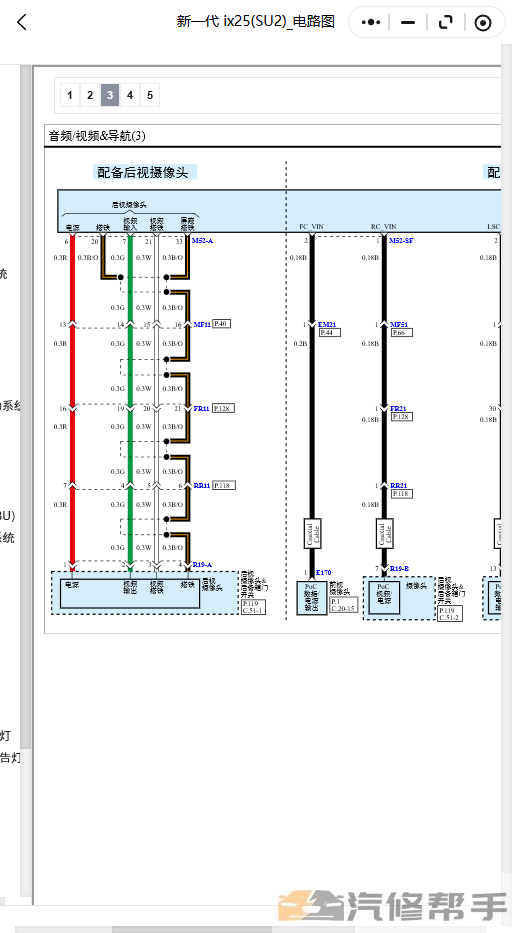Select the highlighted page 3 tab
The height and width of the screenshot is (933, 512).
click(x=110, y=95)
